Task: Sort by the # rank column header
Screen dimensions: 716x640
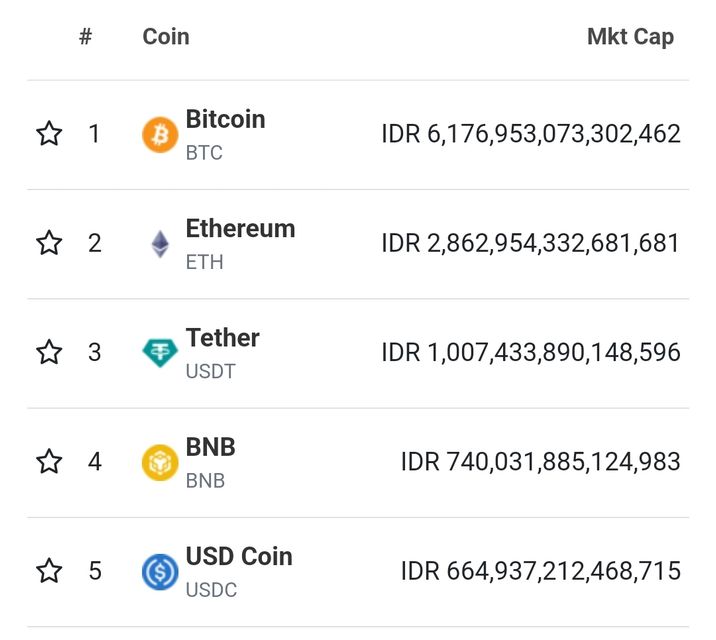Action: [86, 37]
